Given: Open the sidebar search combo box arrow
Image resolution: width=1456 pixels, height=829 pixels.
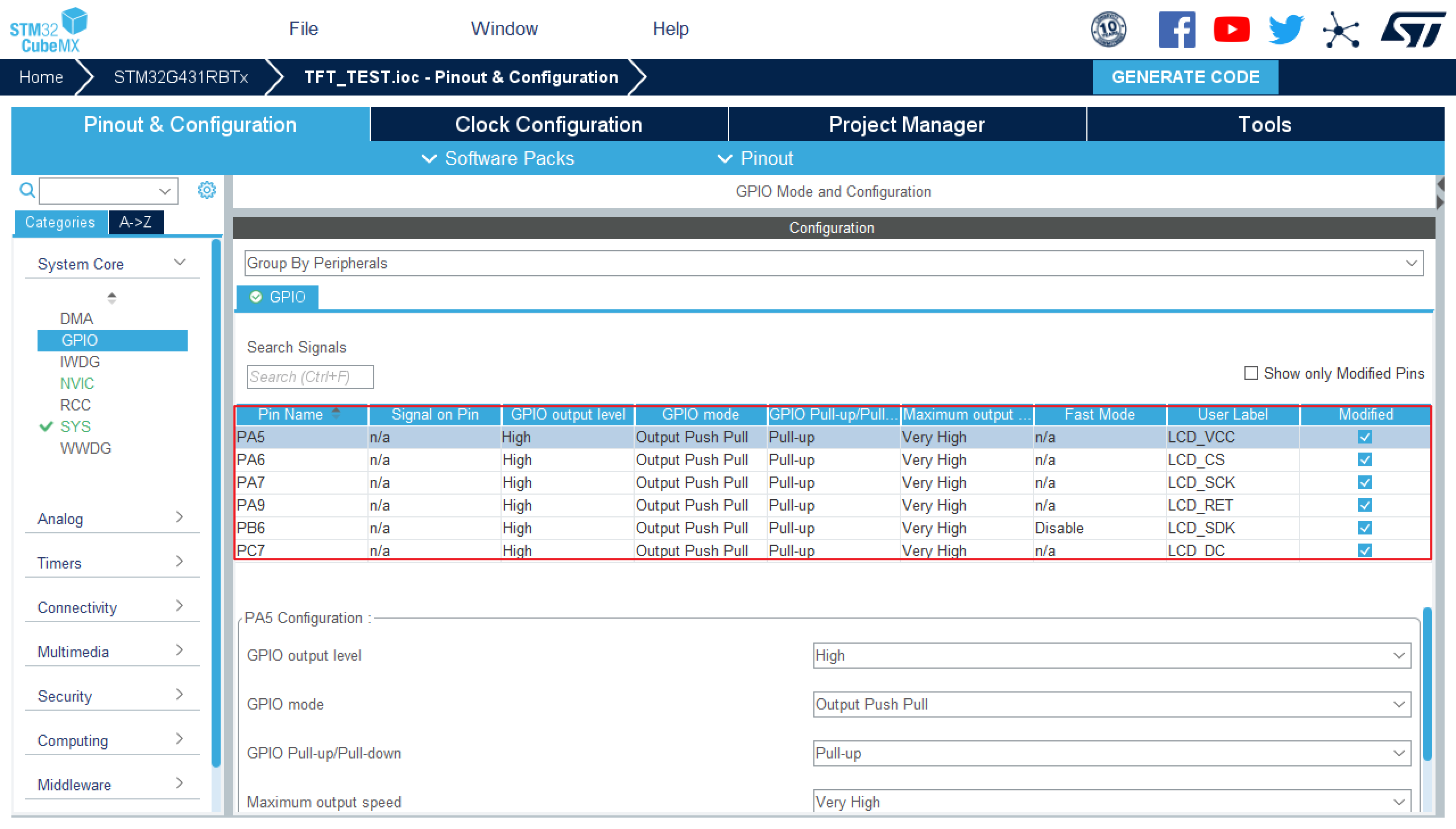Looking at the screenshot, I should point(165,190).
